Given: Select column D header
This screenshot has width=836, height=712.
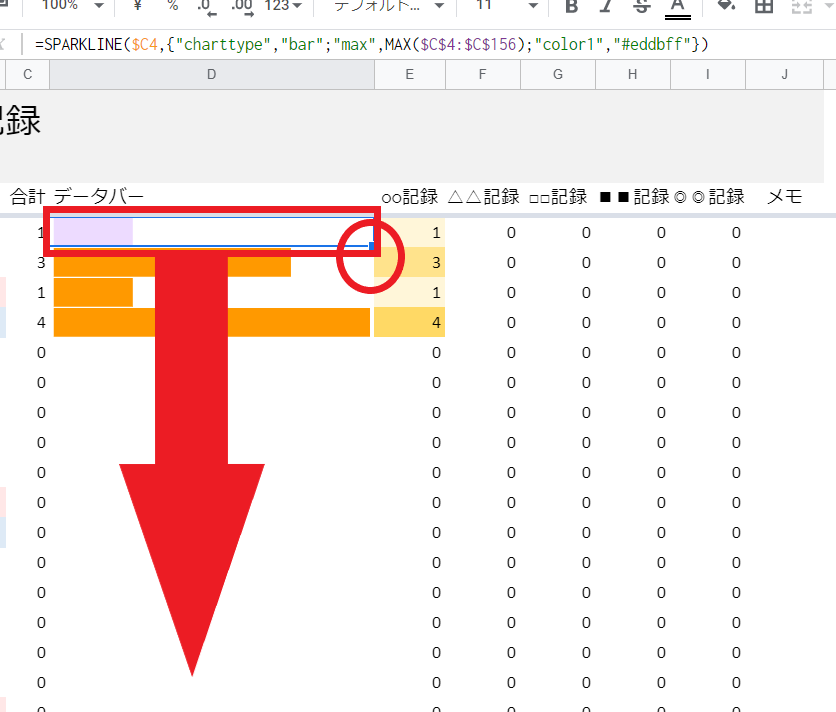Looking at the screenshot, I should coord(212,75).
